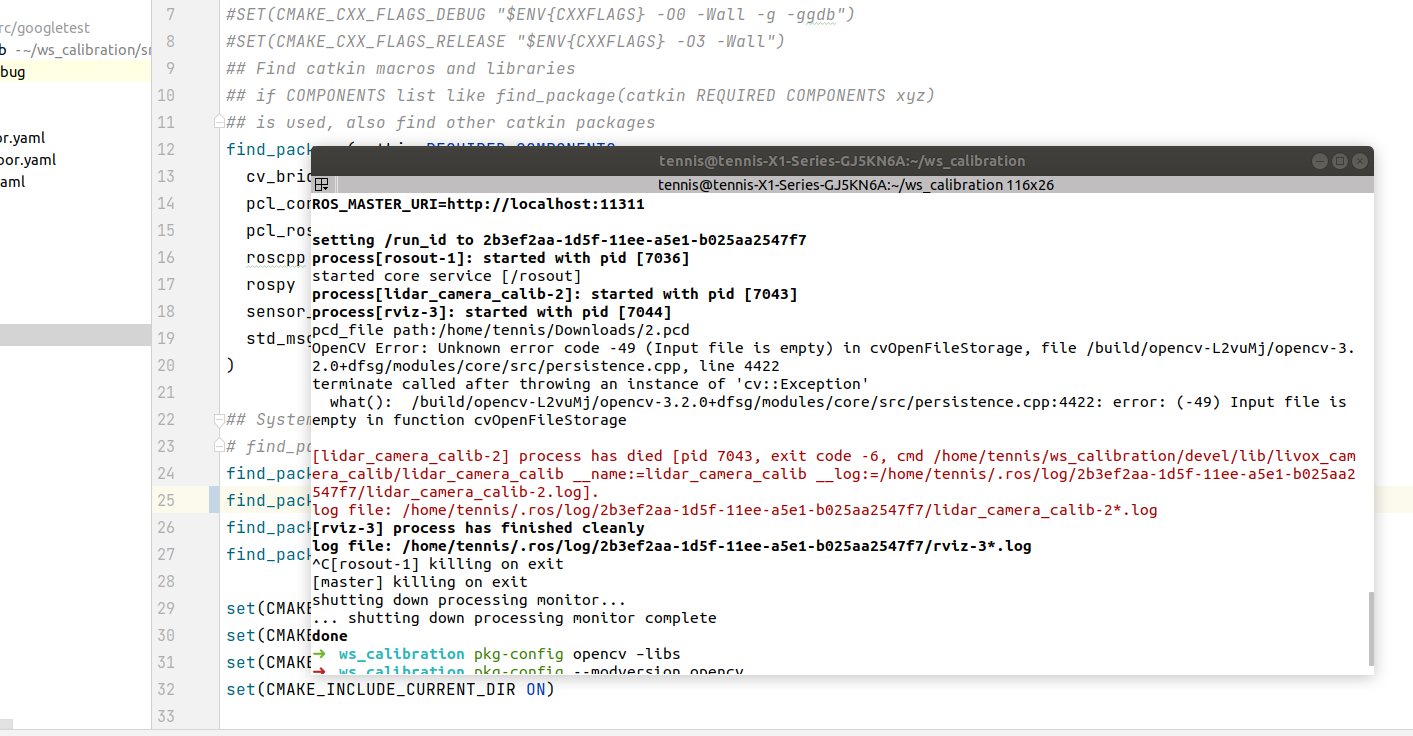Image resolution: width=1413 pixels, height=736 pixels.
Task: Click the terminal window title bar
Action: click(x=843, y=161)
